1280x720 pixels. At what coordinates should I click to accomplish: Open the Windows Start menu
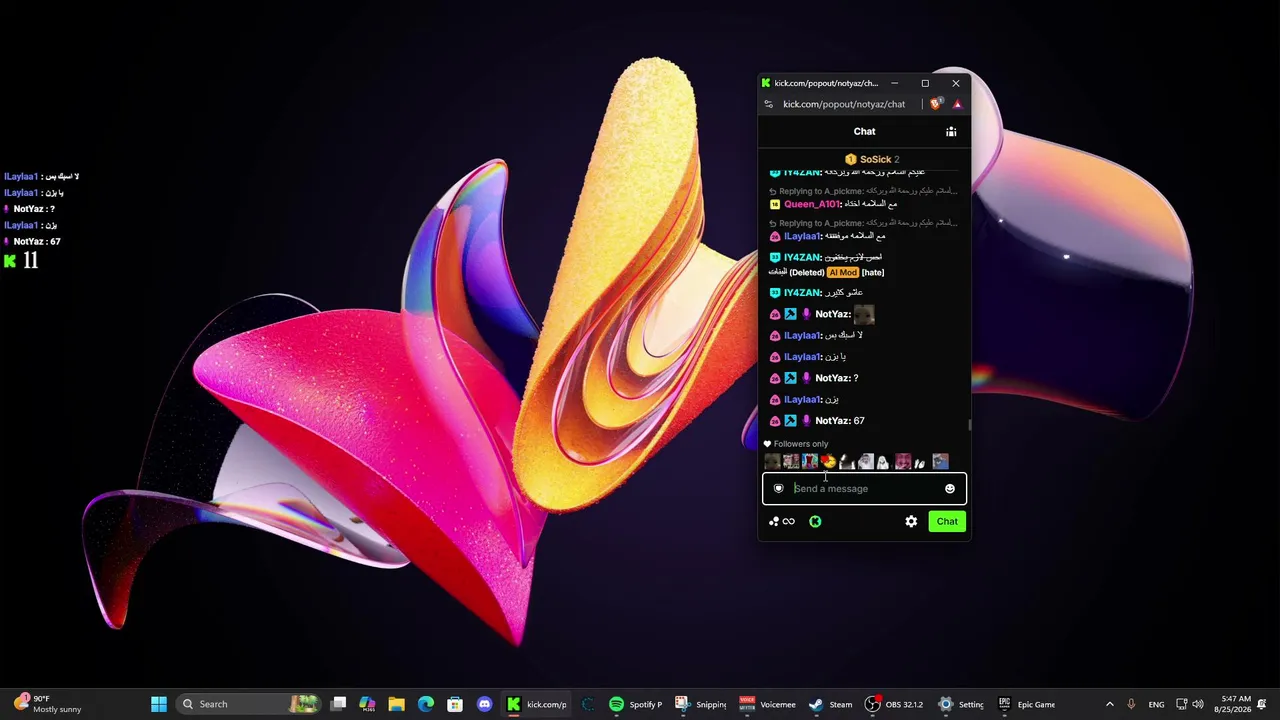pos(159,704)
